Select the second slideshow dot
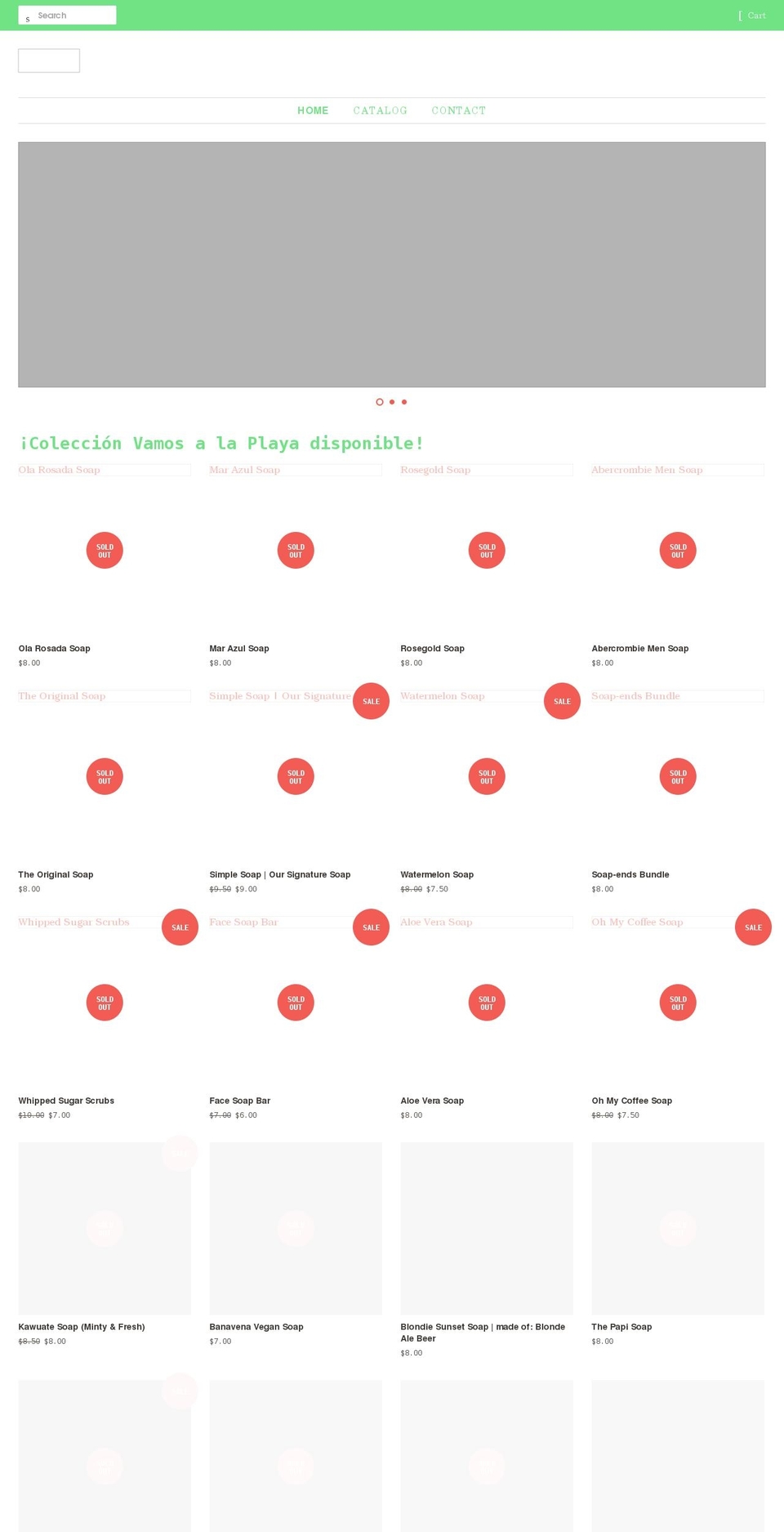This screenshot has height=1532, width=784. [x=392, y=402]
